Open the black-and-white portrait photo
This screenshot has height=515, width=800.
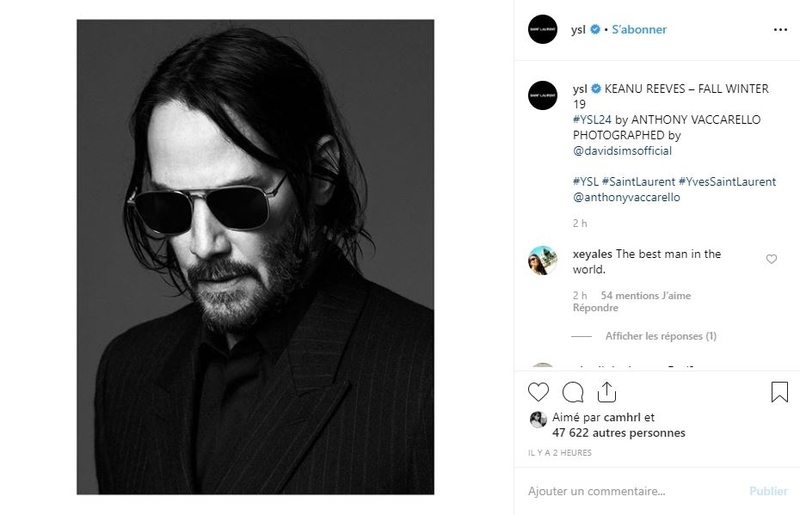(x=255, y=257)
